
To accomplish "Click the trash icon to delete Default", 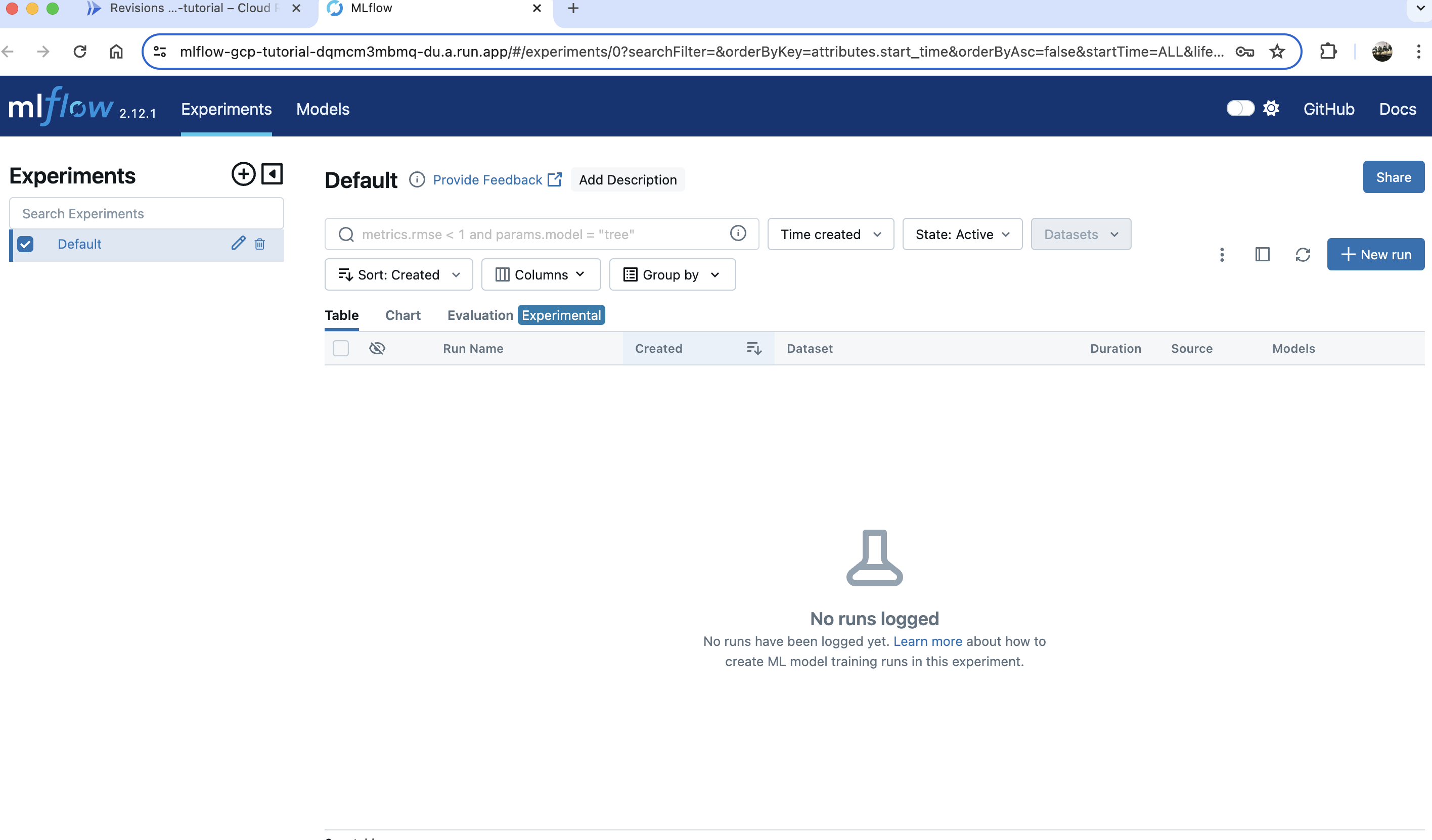I will 260,244.
